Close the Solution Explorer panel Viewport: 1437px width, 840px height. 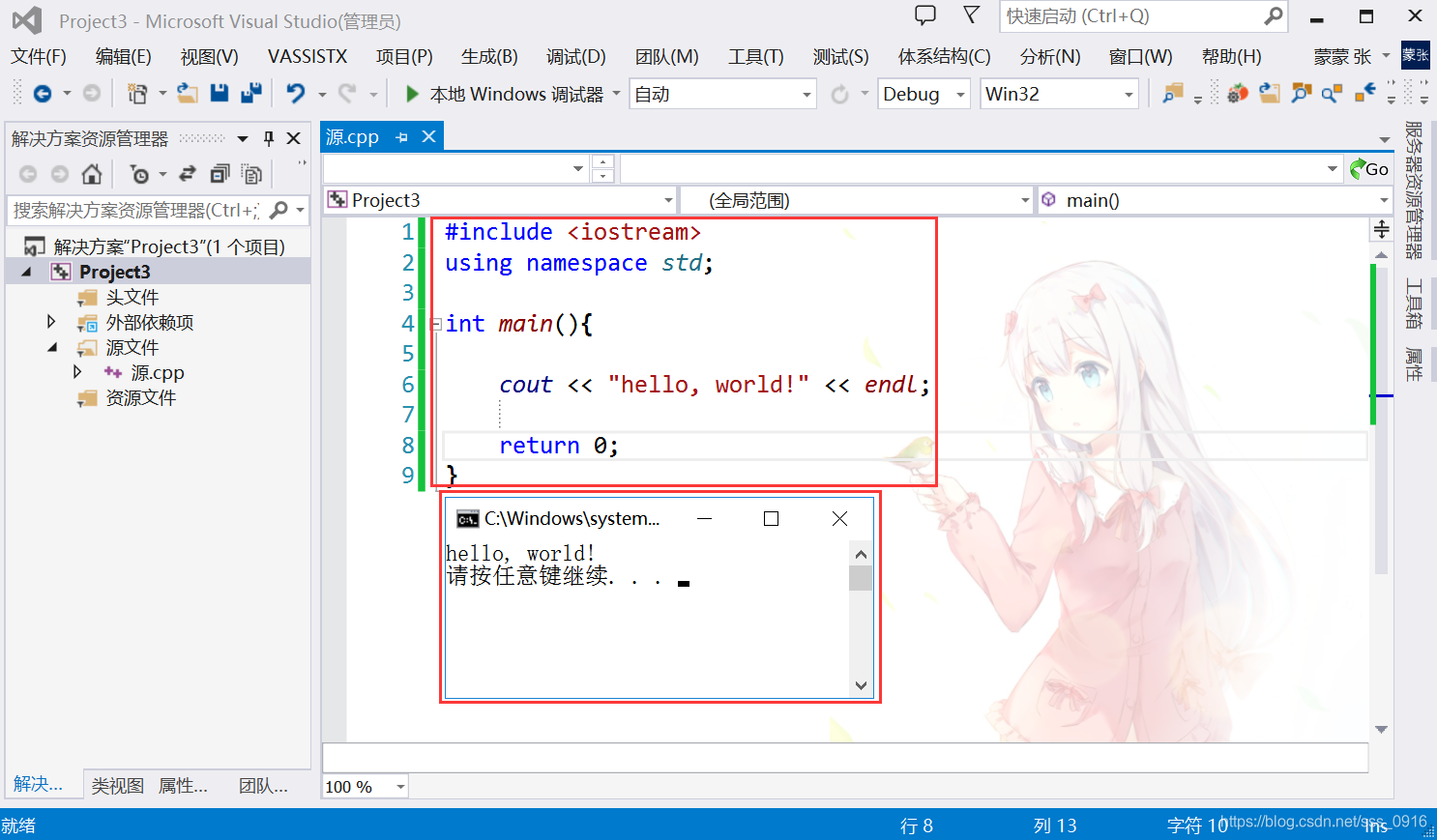[x=294, y=138]
